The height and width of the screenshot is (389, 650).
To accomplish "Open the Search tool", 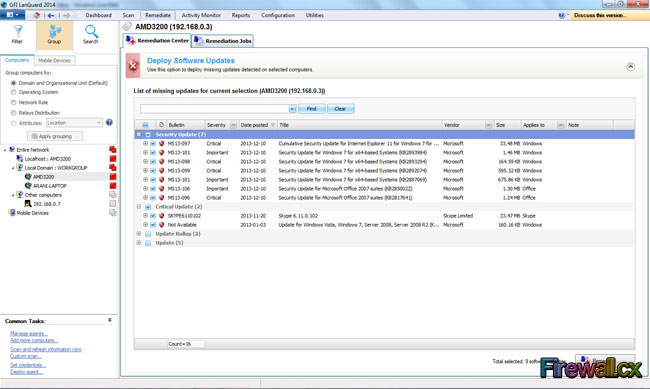I will 91,35.
